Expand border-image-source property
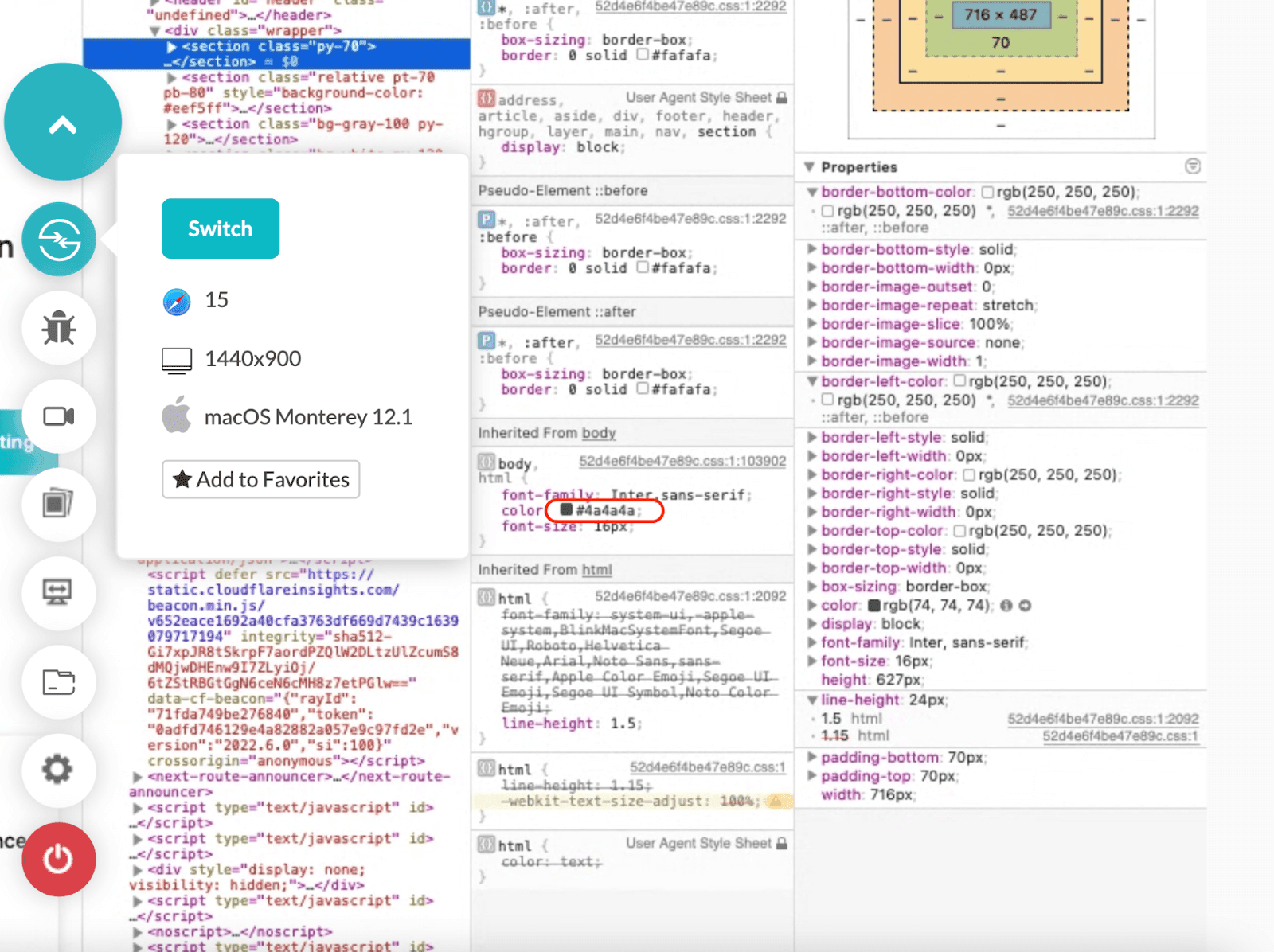 [x=812, y=342]
